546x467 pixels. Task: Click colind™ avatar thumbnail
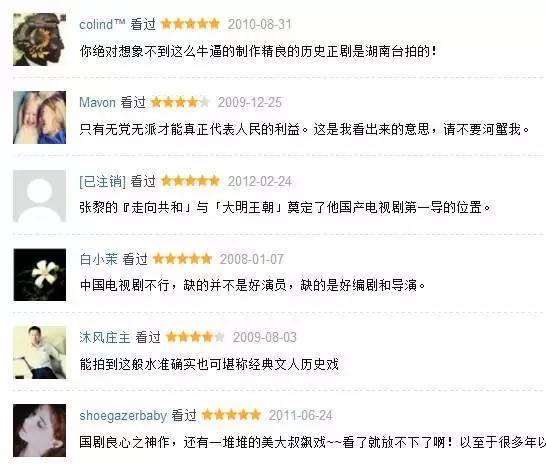tap(39, 39)
